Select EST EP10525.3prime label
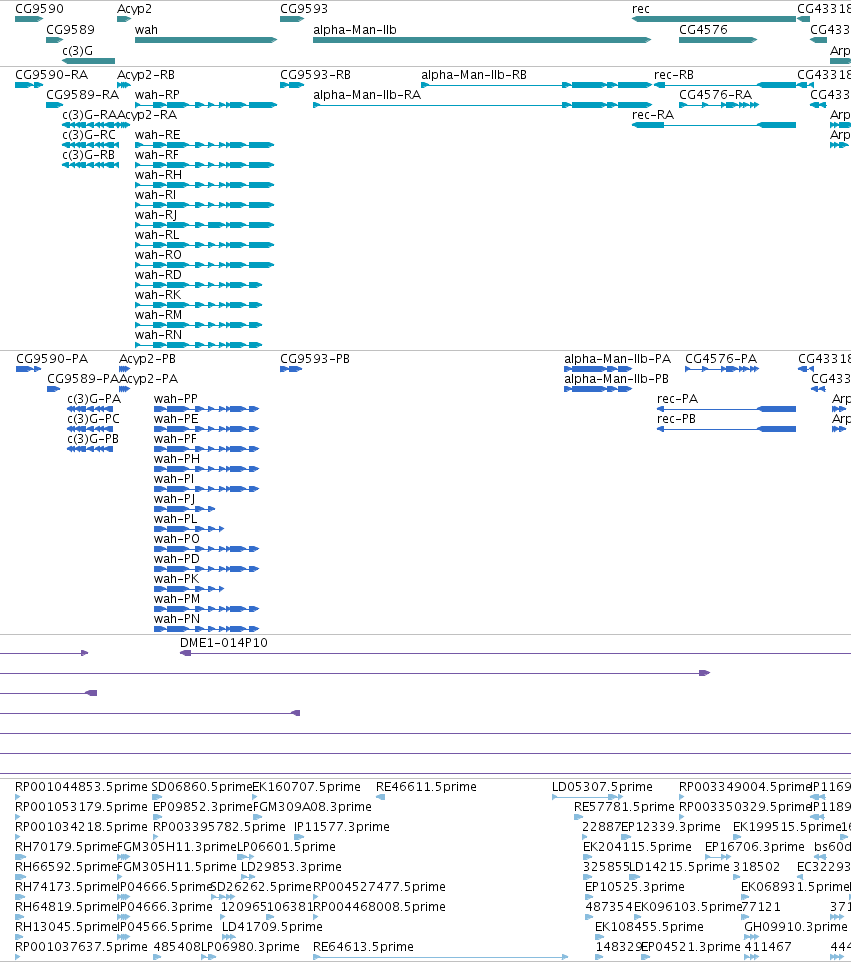The width and height of the screenshot is (851, 962). [634, 887]
